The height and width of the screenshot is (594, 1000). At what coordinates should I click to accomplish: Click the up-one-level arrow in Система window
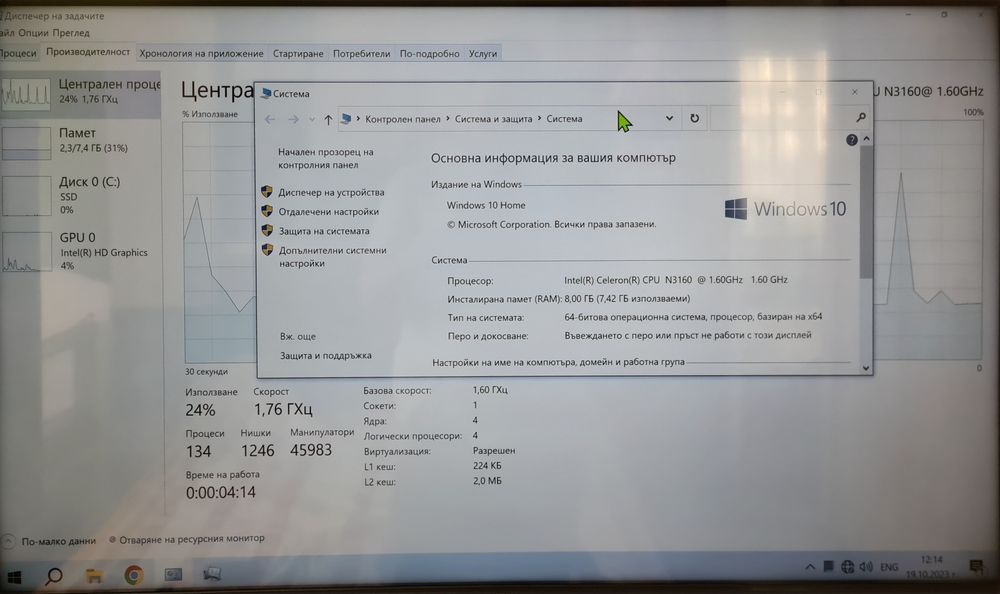328,119
